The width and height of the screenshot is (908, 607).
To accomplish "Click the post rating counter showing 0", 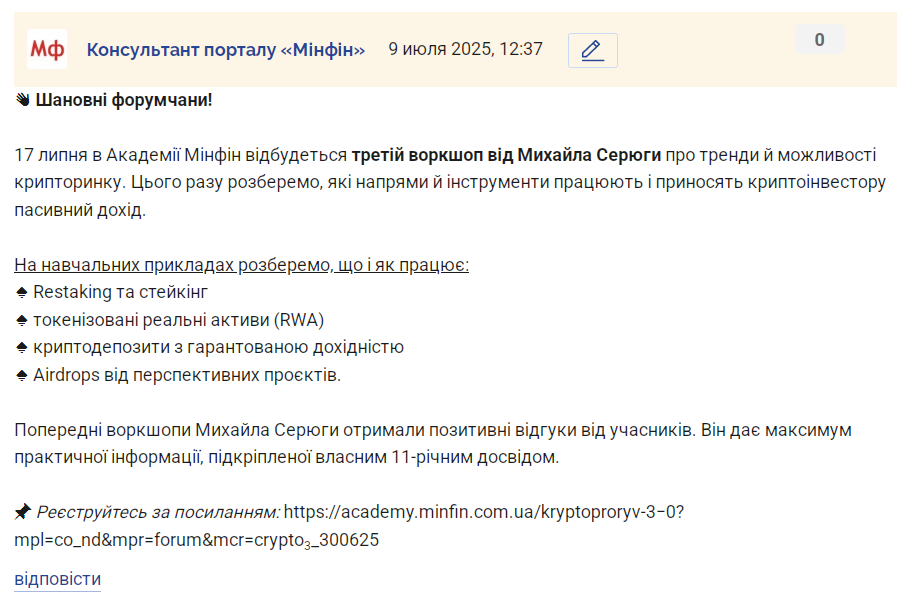I will click(819, 39).
